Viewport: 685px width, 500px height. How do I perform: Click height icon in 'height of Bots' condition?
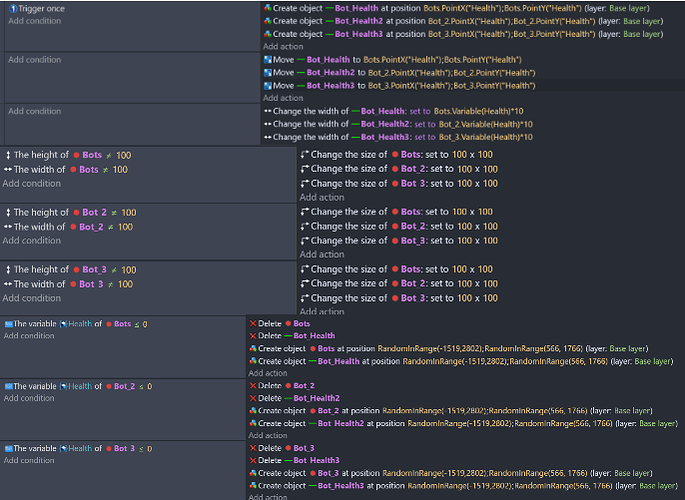pos(8,155)
